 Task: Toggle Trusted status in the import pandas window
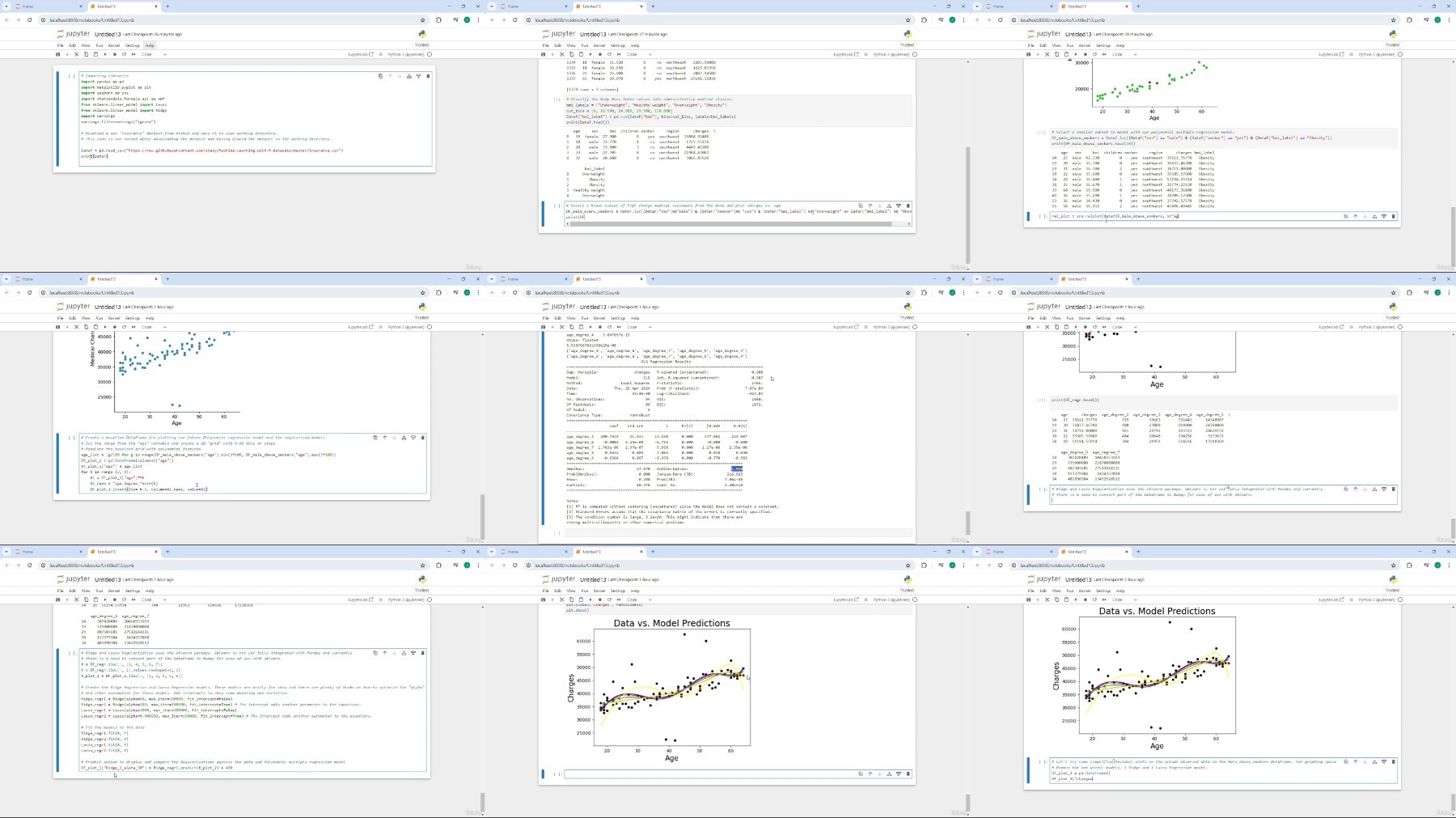click(x=422, y=45)
